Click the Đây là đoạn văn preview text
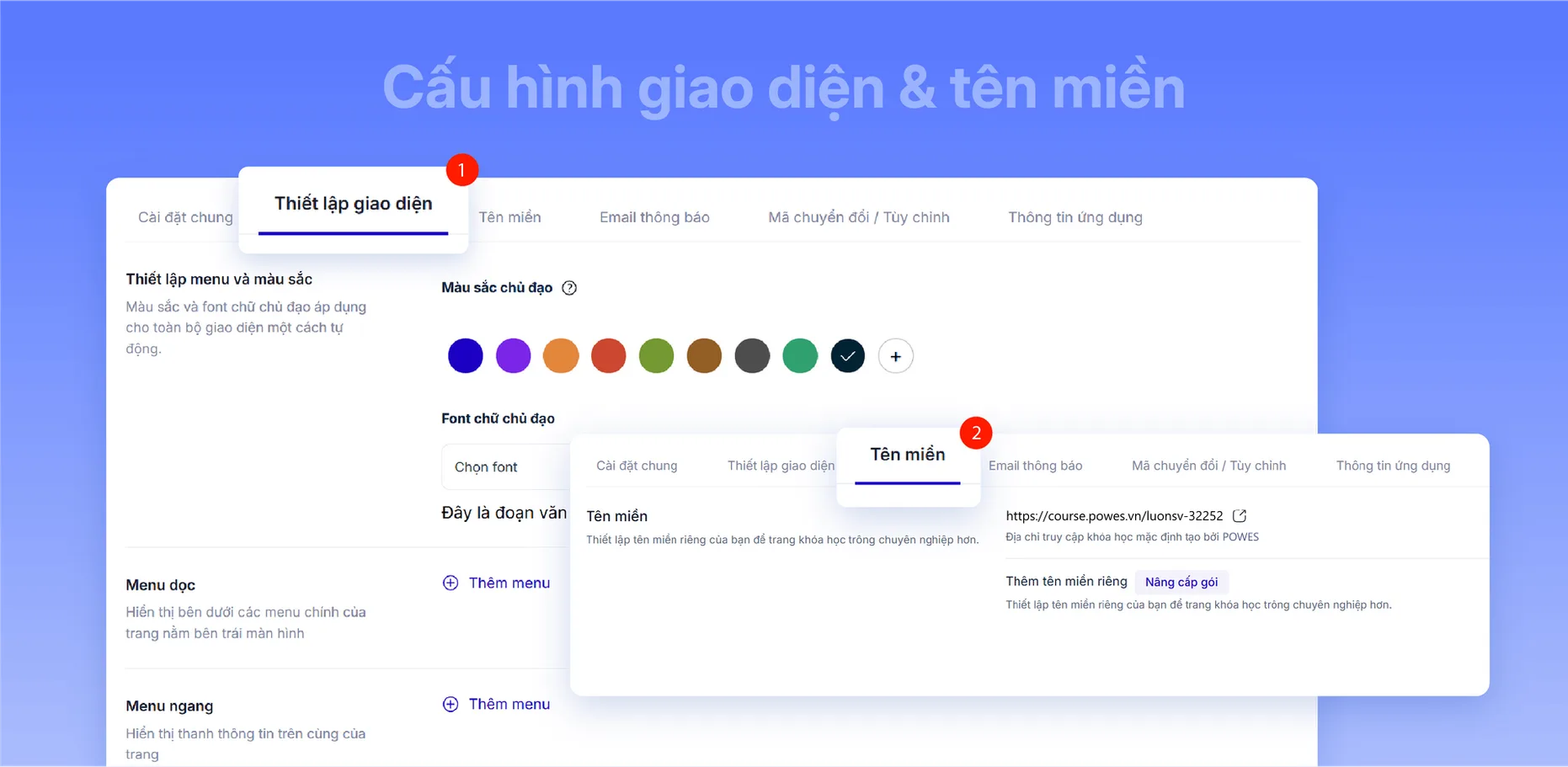Viewport: 1568px width, 767px height. (x=504, y=513)
